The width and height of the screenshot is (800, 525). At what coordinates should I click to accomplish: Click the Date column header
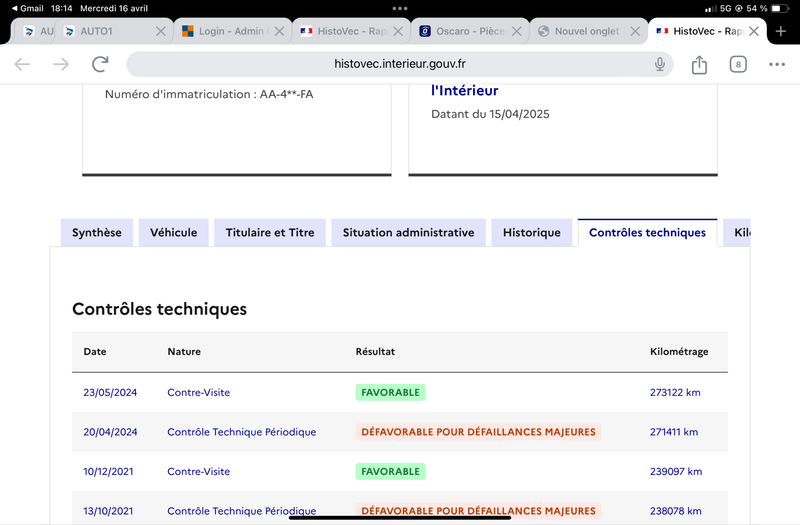point(95,352)
